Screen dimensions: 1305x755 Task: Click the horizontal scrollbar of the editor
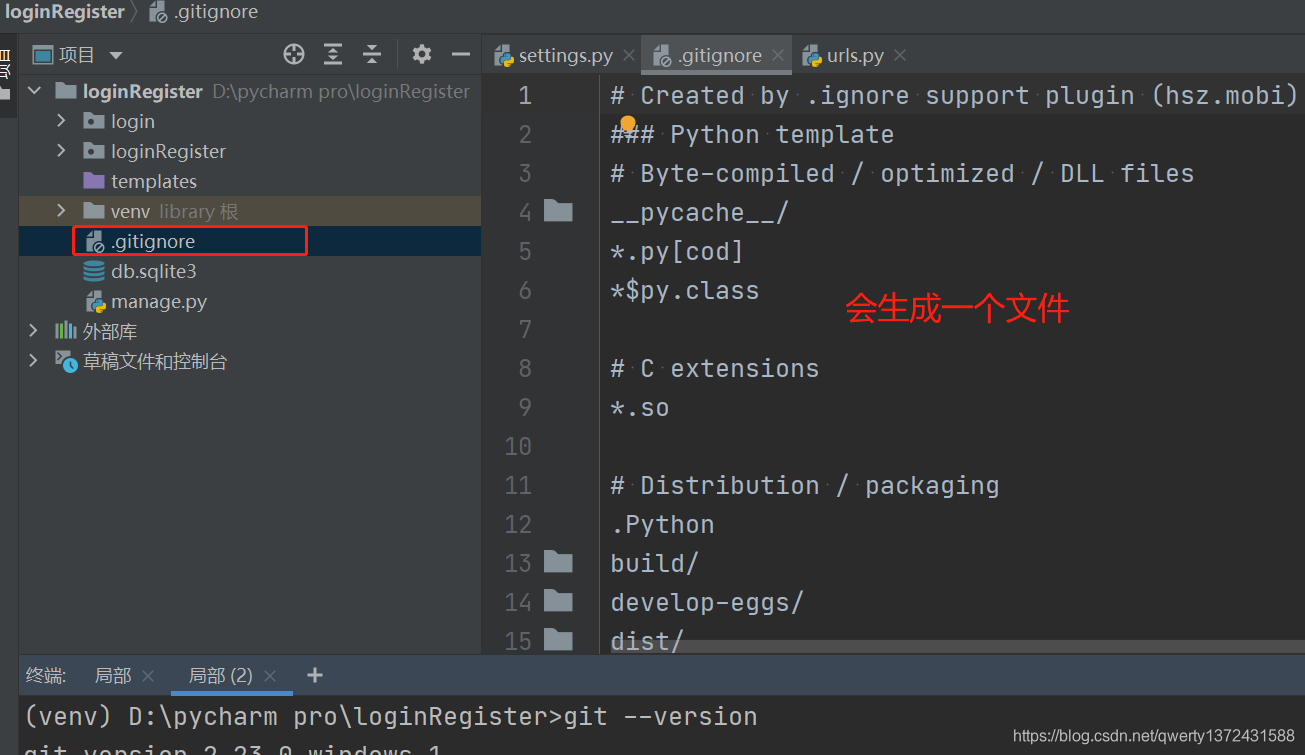tap(957, 646)
